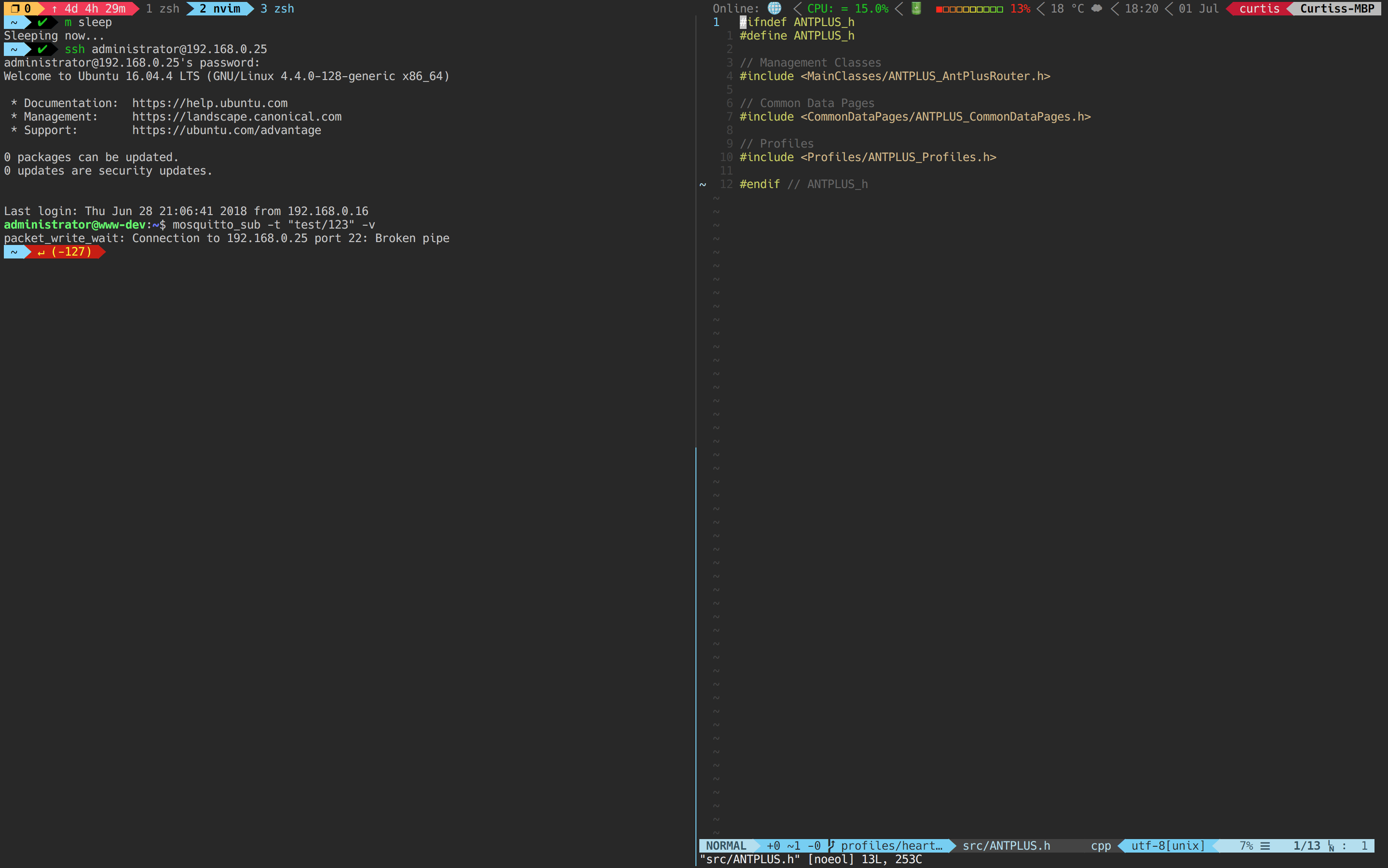Click the '// Common Data Pages' comment

coord(806,103)
